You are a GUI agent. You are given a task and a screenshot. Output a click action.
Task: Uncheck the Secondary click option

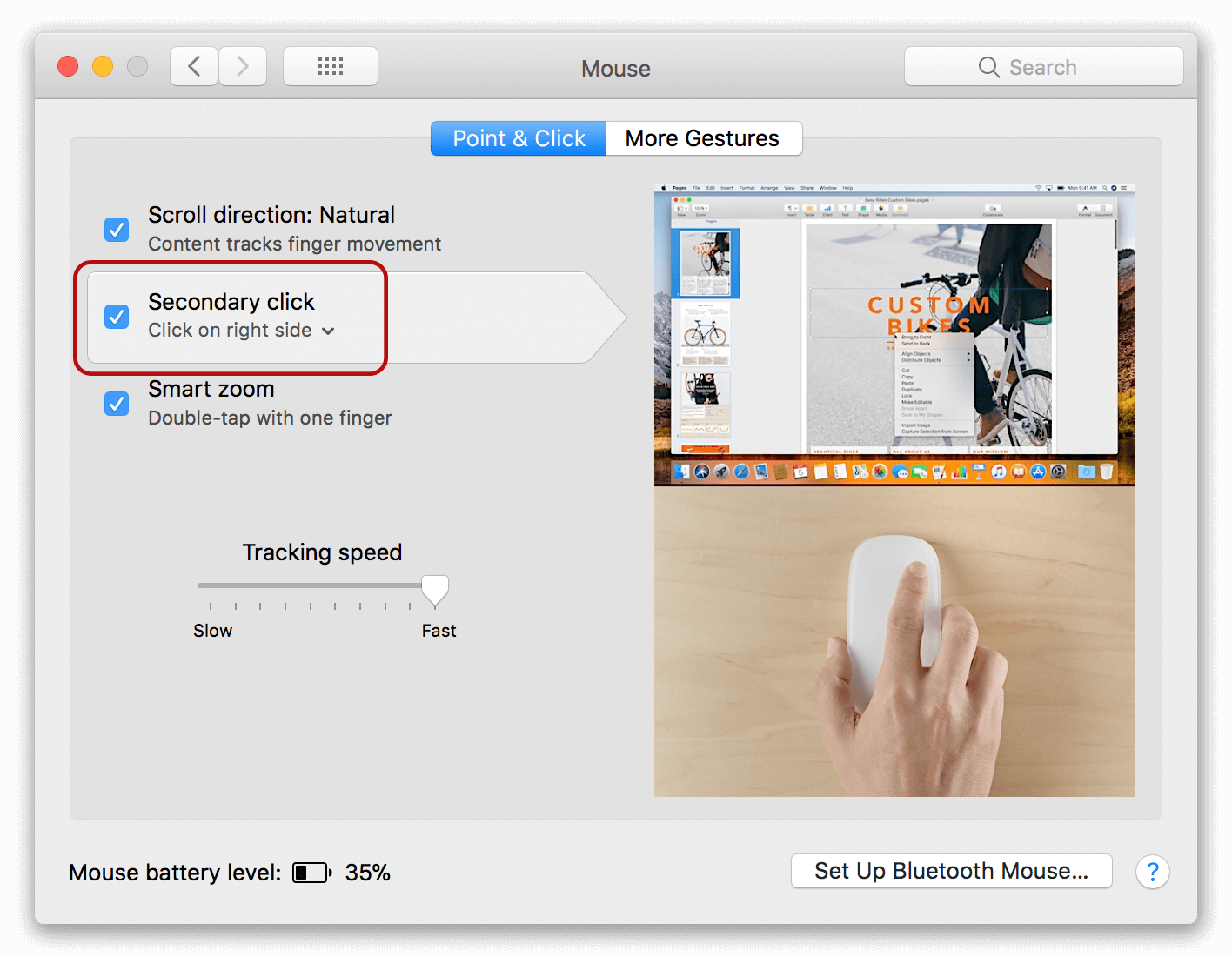click(117, 316)
